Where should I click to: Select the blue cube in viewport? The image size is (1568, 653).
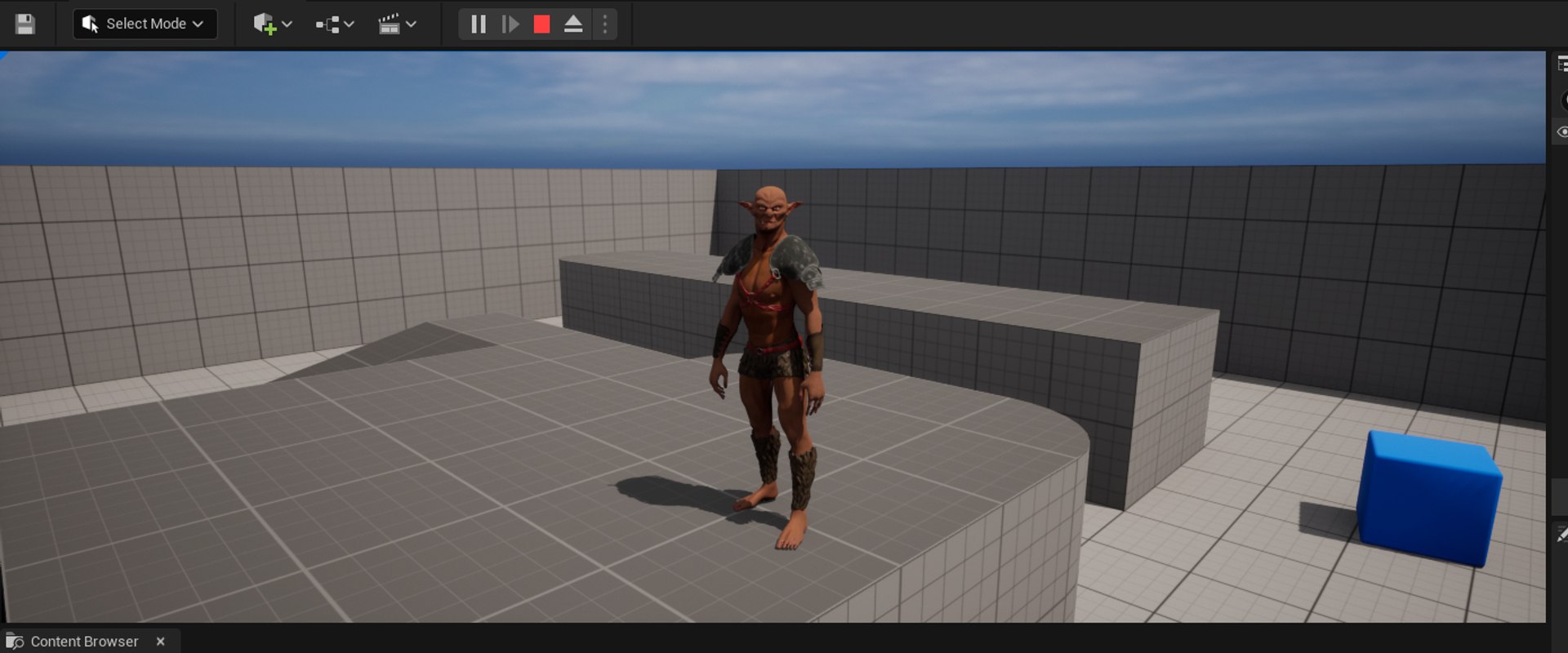pyautogui.click(x=1428, y=498)
